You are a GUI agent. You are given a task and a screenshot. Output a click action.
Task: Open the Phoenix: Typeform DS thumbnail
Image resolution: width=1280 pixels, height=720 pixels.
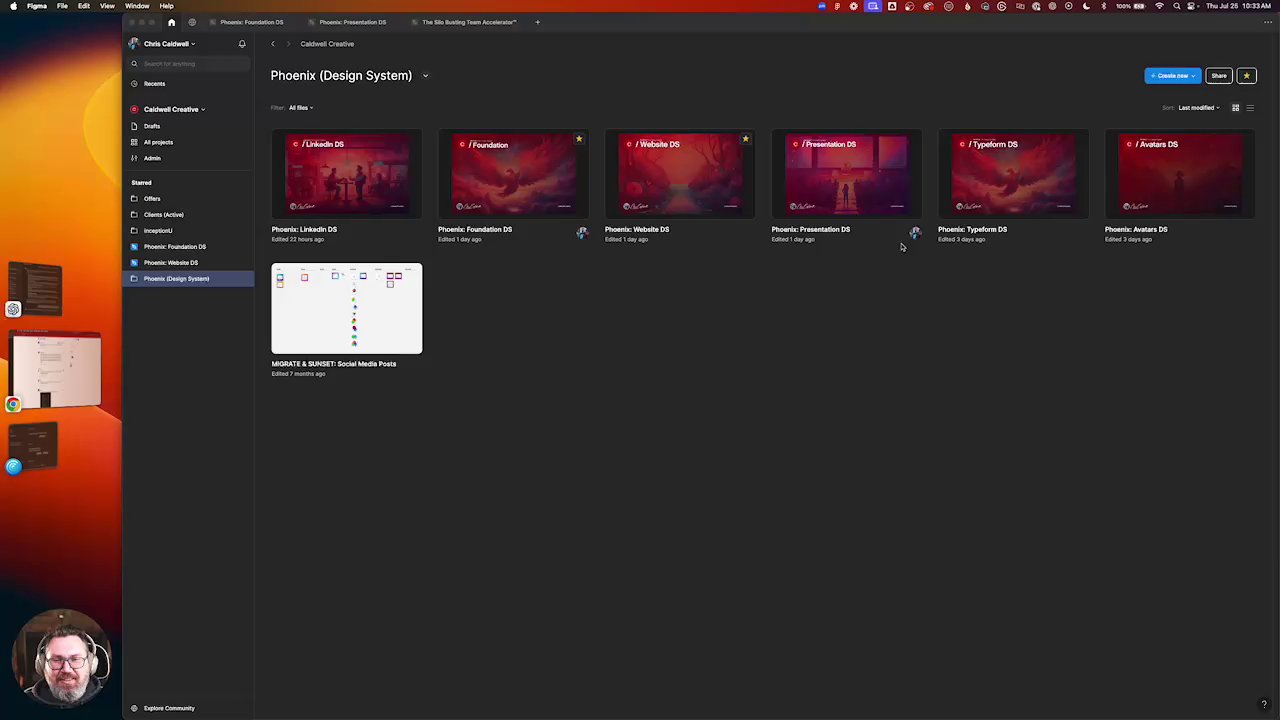(x=1013, y=175)
